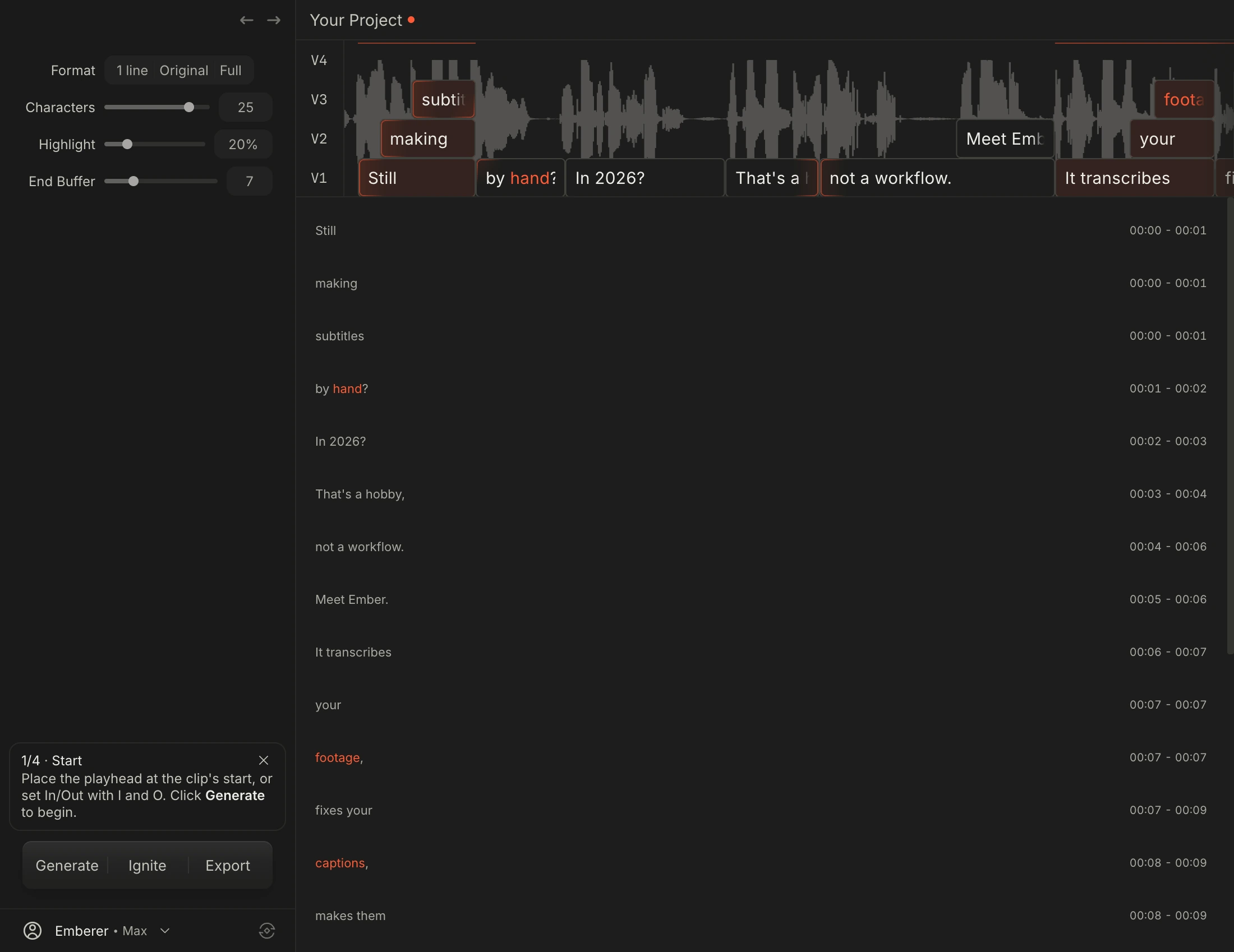Select the 'by hand?' timeline clip
This screenshot has height=952, width=1234.
coord(521,178)
